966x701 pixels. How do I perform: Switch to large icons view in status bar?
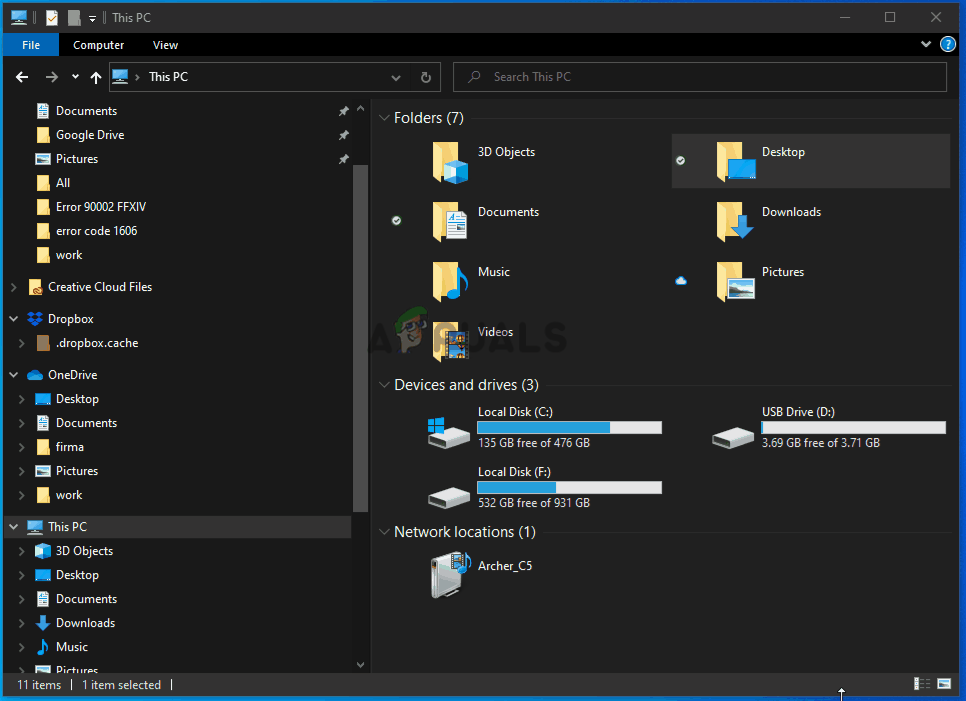coord(944,684)
